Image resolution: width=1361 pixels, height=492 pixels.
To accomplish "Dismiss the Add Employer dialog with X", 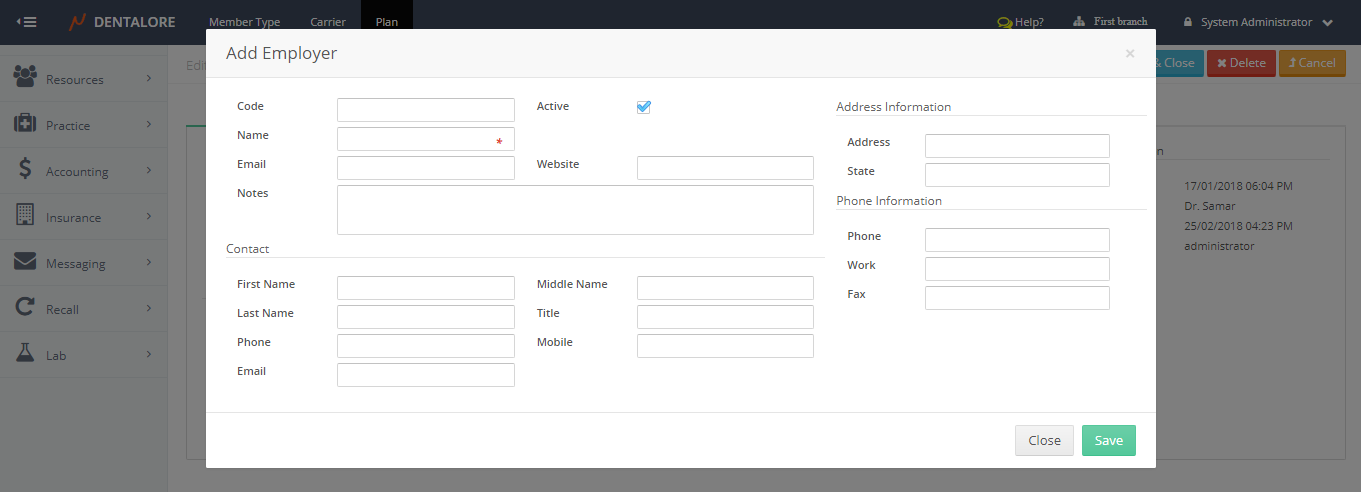I will point(1130,54).
